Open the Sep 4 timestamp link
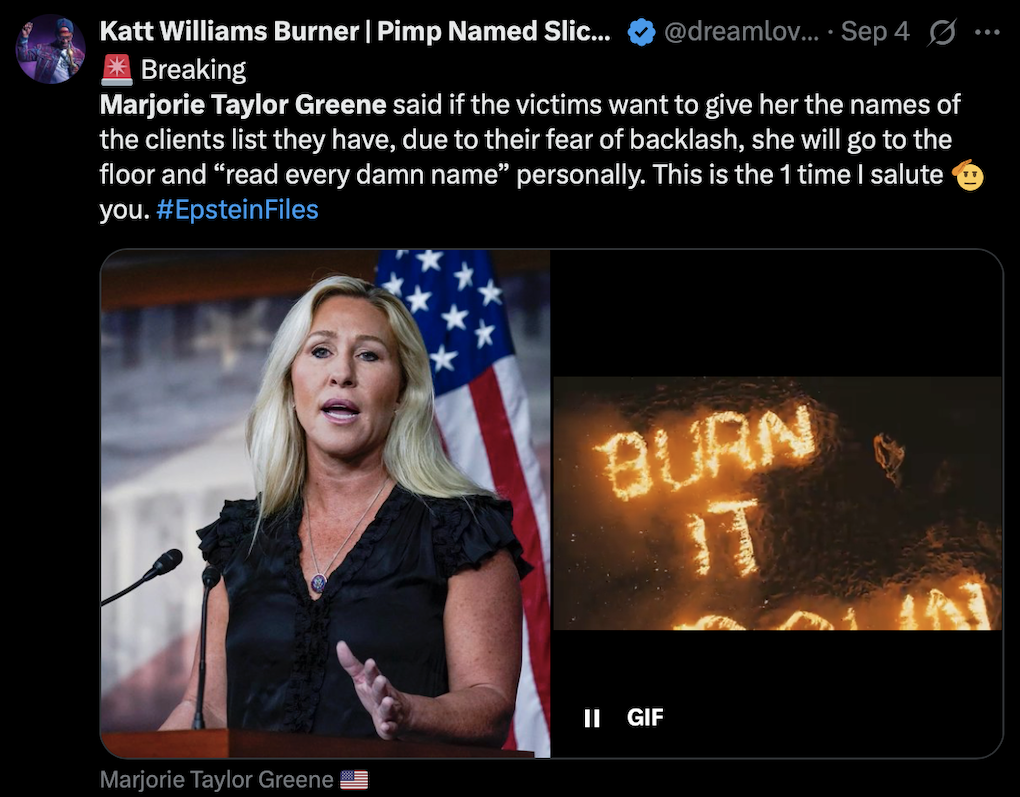This screenshot has height=797, width=1020. 875,31
